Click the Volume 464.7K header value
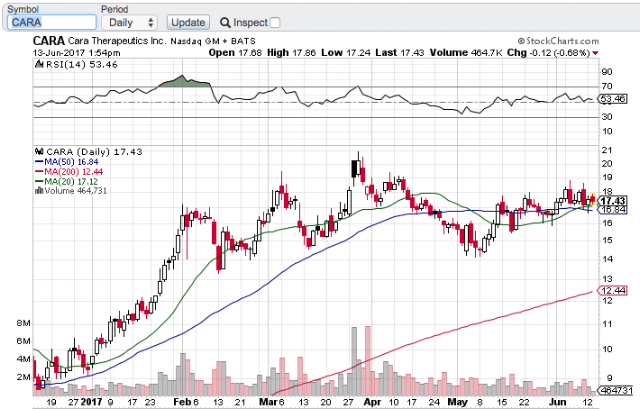This screenshot has height=409, width=640. pyautogui.click(x=466, y=53)
